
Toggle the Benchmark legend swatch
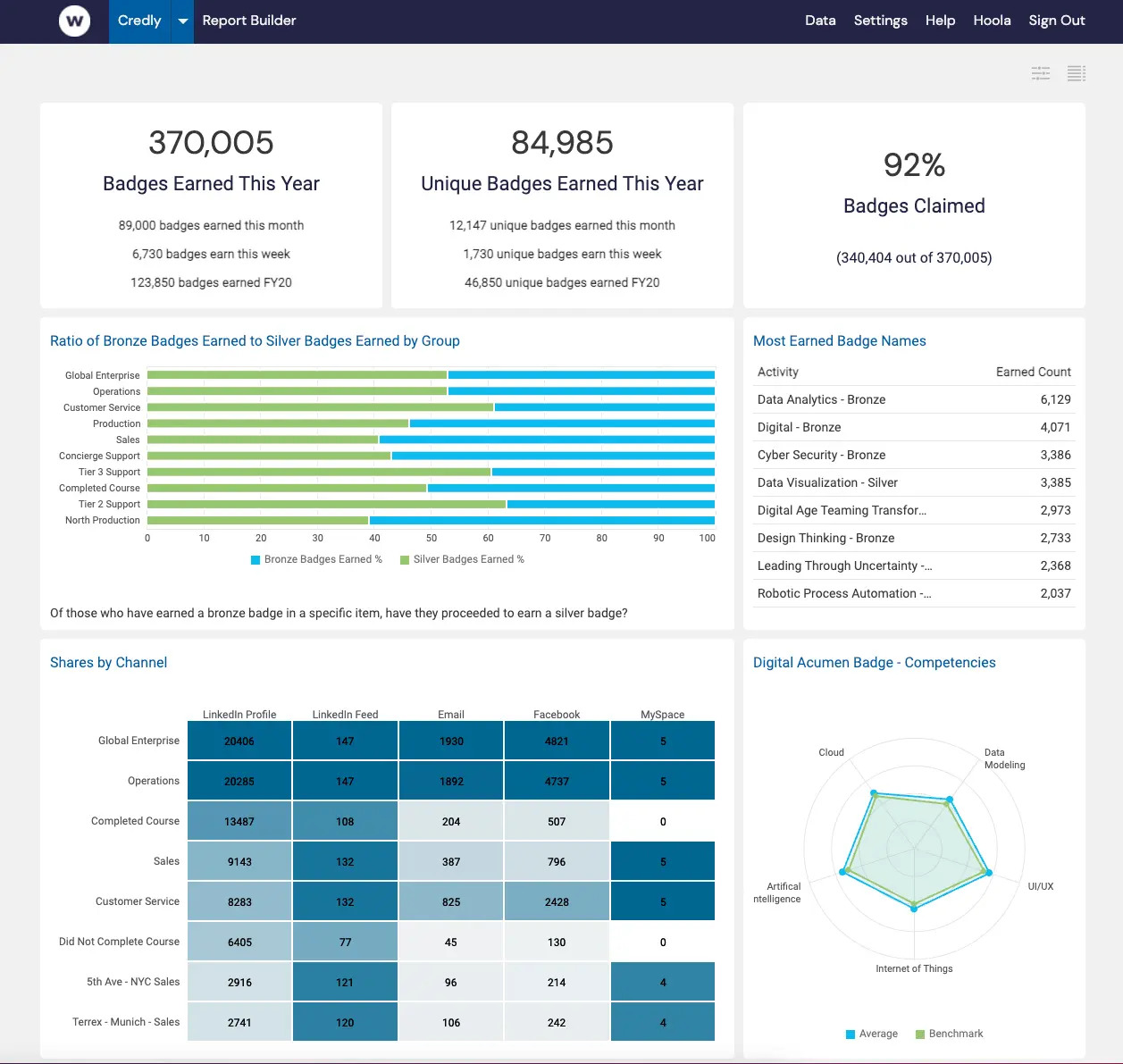[920, 1035]
